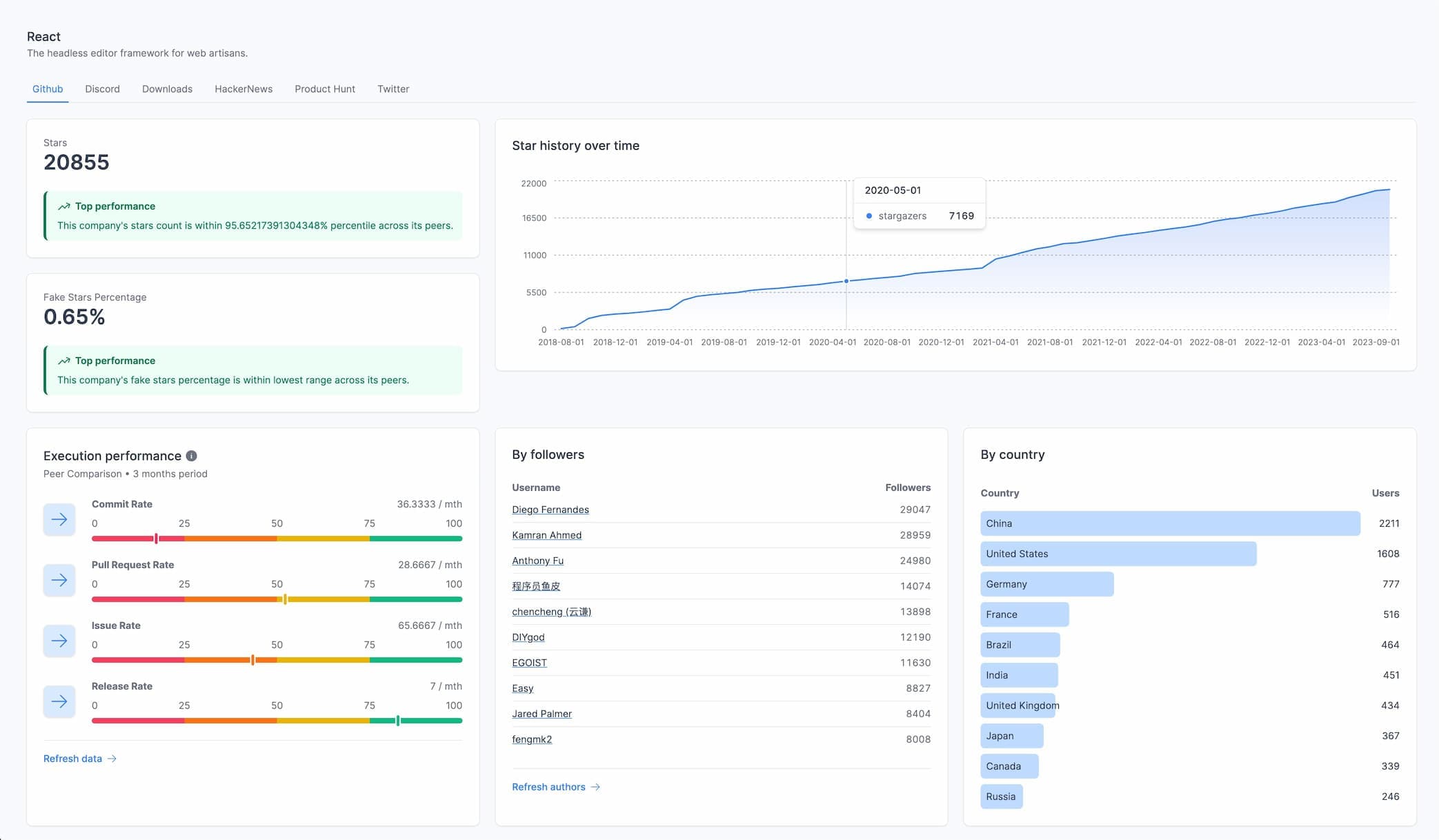This screenshot has width=1439, height=840.
Task: Select the Downloads tab
Action: (167, 89)
